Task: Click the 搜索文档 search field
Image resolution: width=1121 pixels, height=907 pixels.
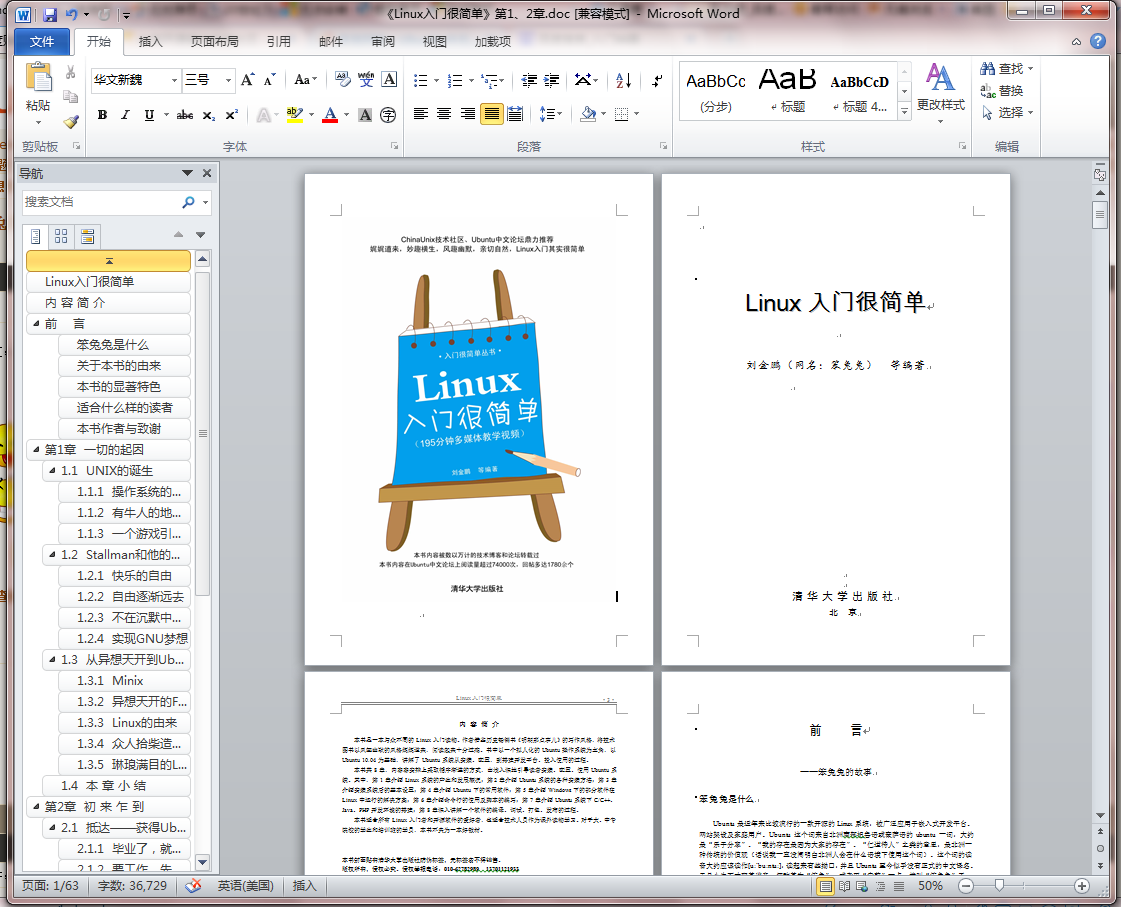Action: (x=100, y=202)
